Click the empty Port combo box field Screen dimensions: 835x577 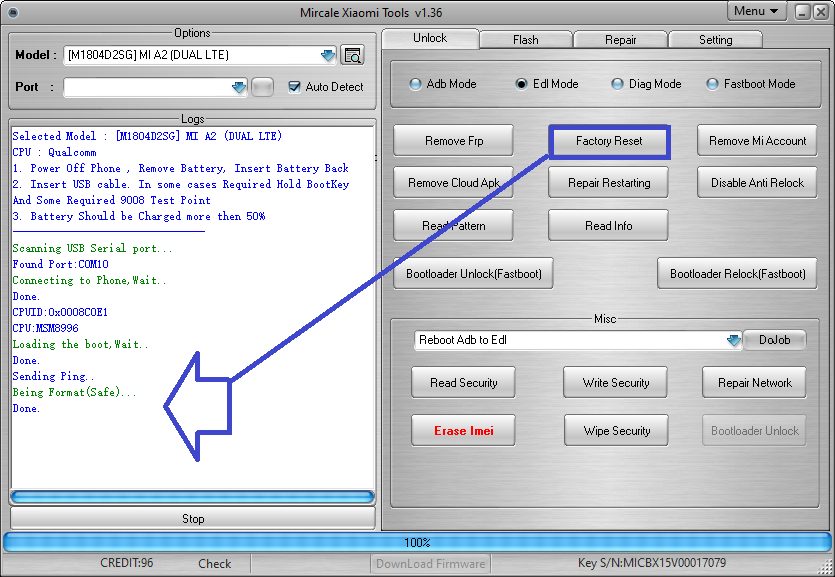click(x=155, y=87)
